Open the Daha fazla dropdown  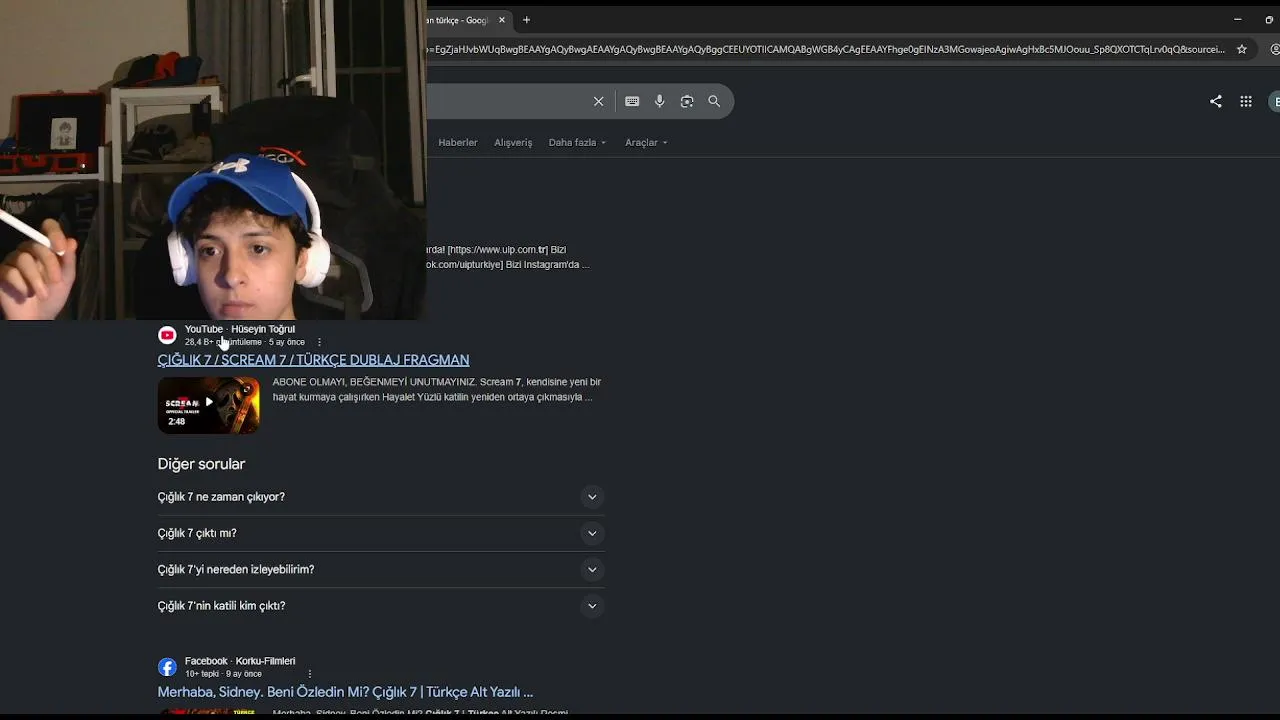577,142
